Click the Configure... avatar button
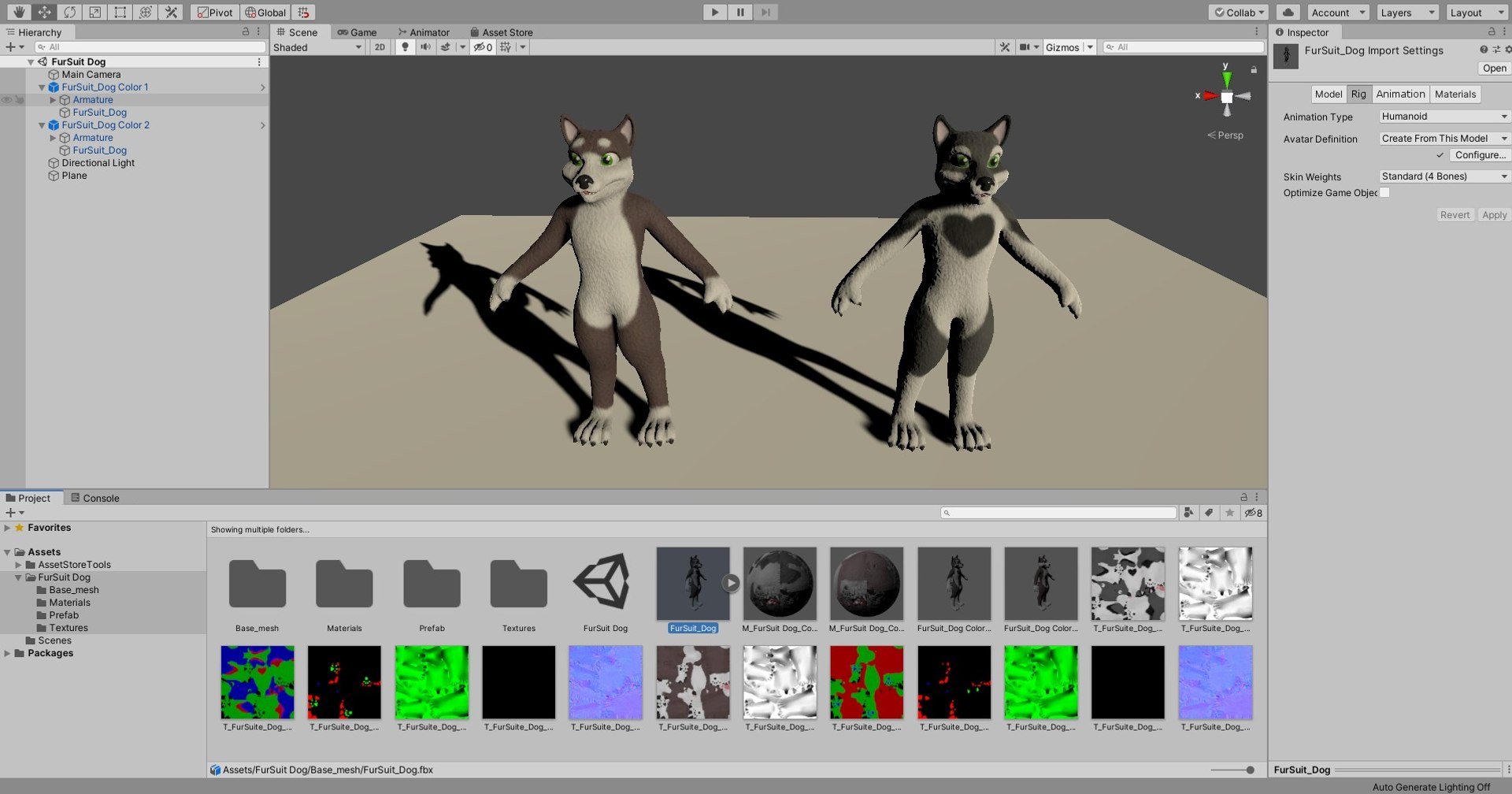This screenshot has height=794, width=1512. click(x=1480, y=155)
